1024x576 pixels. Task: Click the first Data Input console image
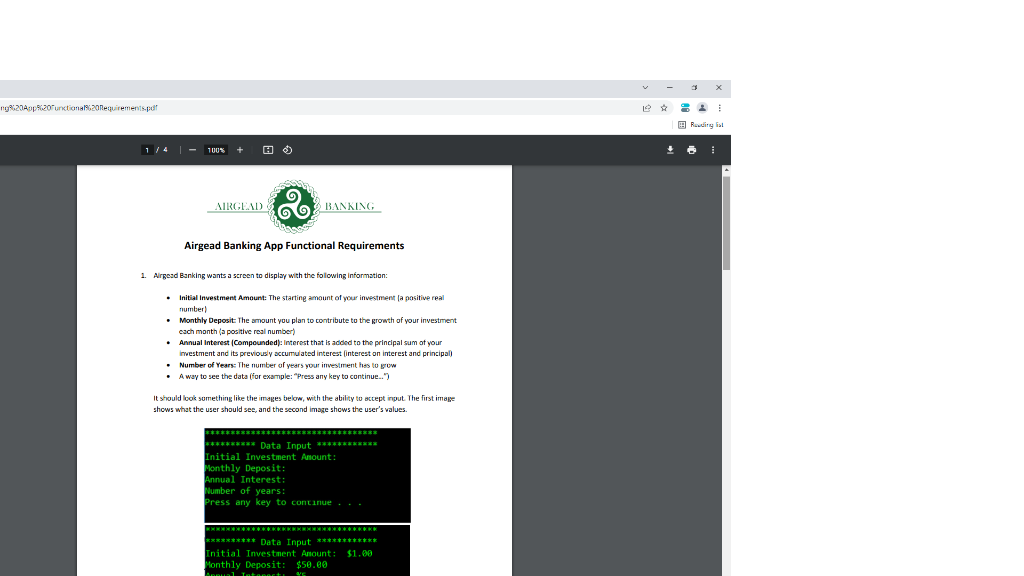308,475
